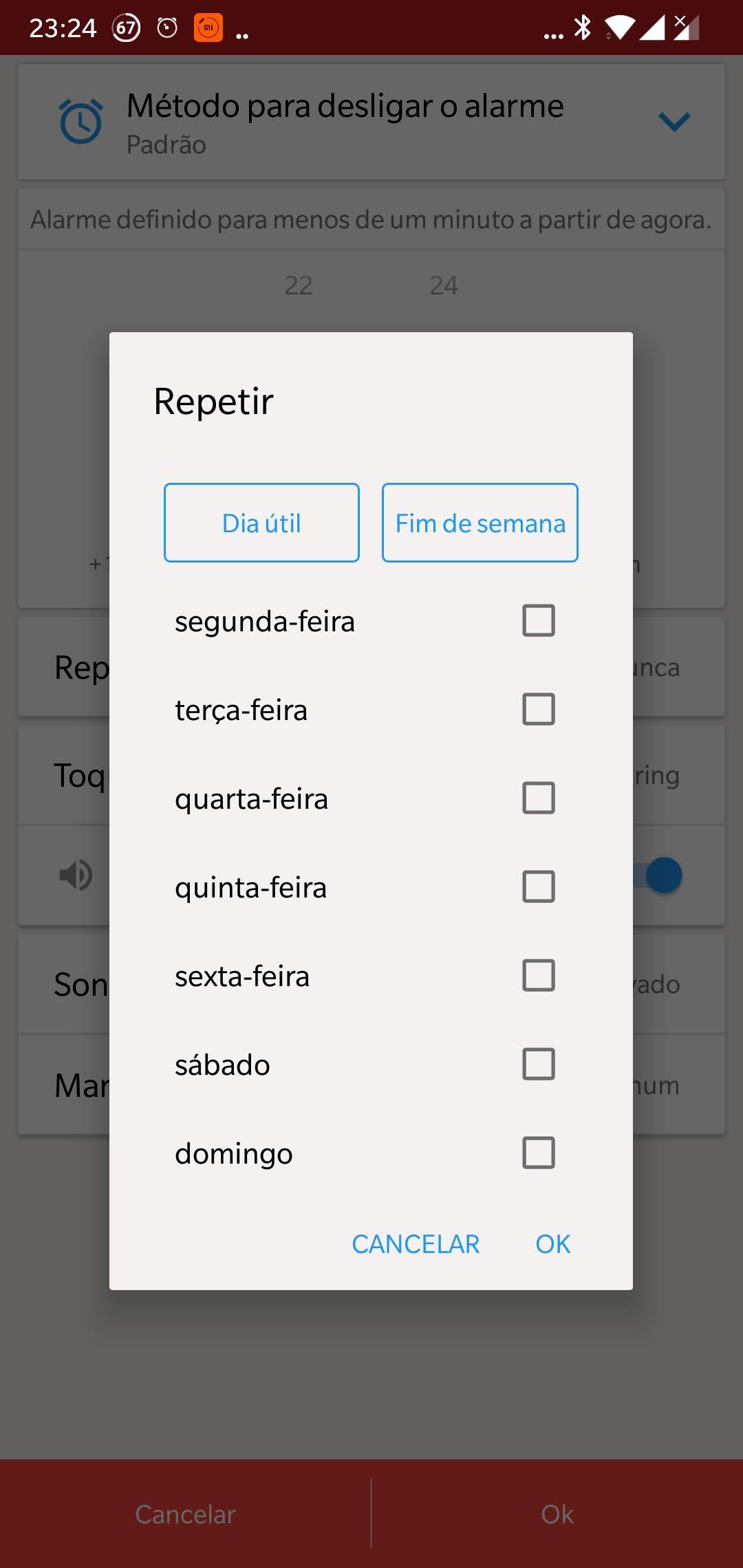Tap the speaker volume icon
The image size is (743, 1568).
[76, 875]
